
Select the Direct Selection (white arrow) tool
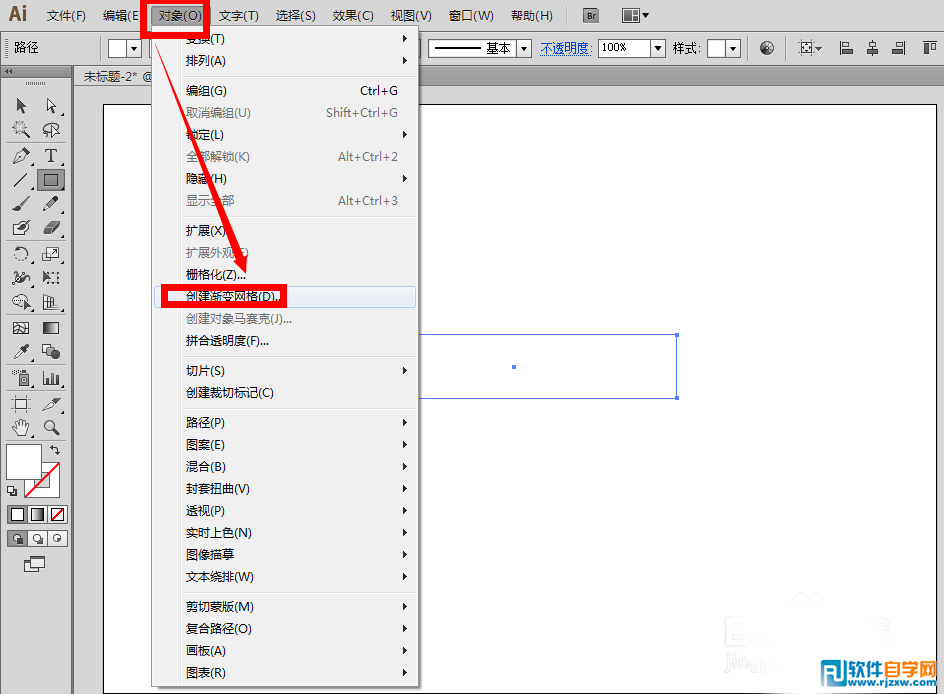pos(51,106)
